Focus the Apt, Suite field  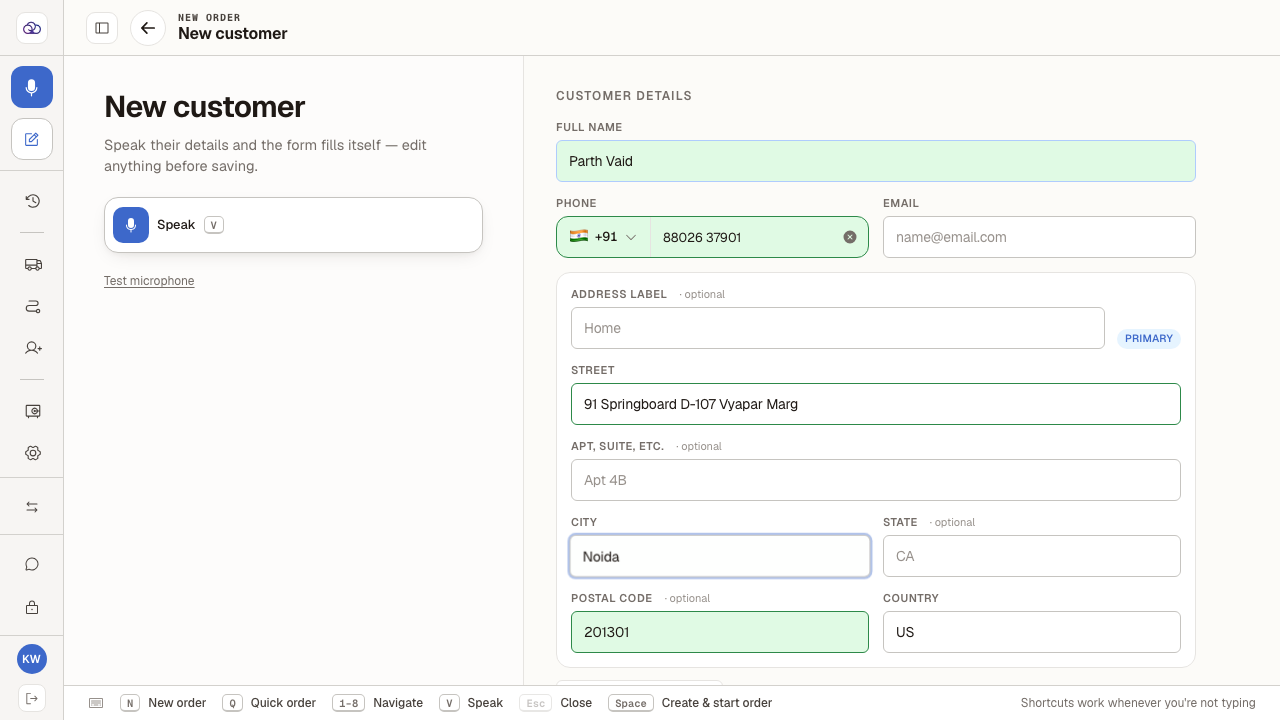(876, 480)
